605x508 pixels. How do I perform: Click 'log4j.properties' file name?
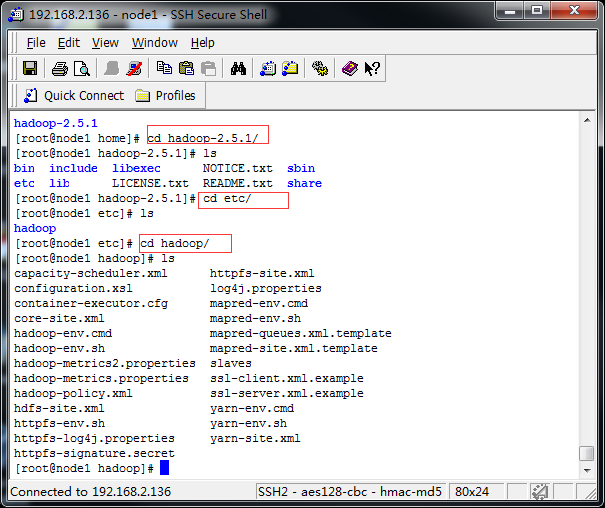266,289
